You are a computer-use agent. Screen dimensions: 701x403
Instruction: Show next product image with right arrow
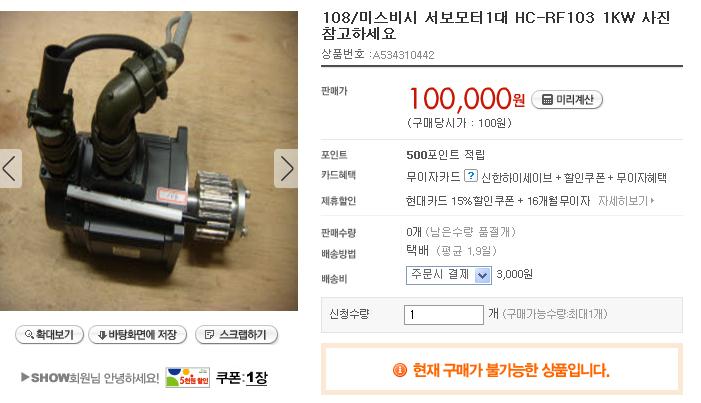[x=286, y=169]
